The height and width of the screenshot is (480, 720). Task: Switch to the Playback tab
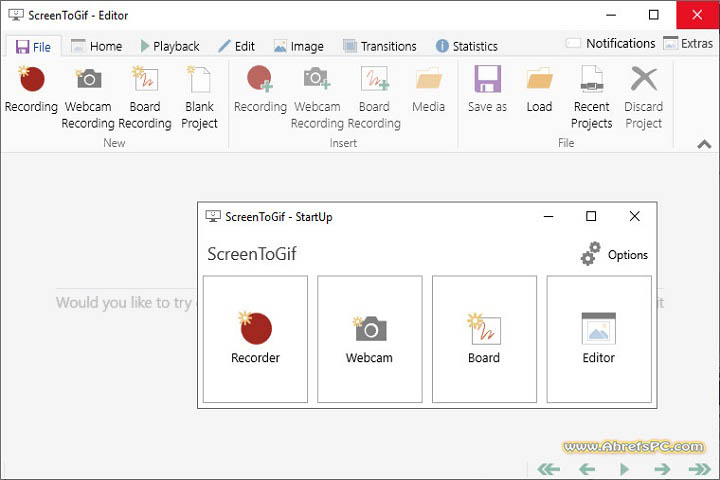click(170, 46)
